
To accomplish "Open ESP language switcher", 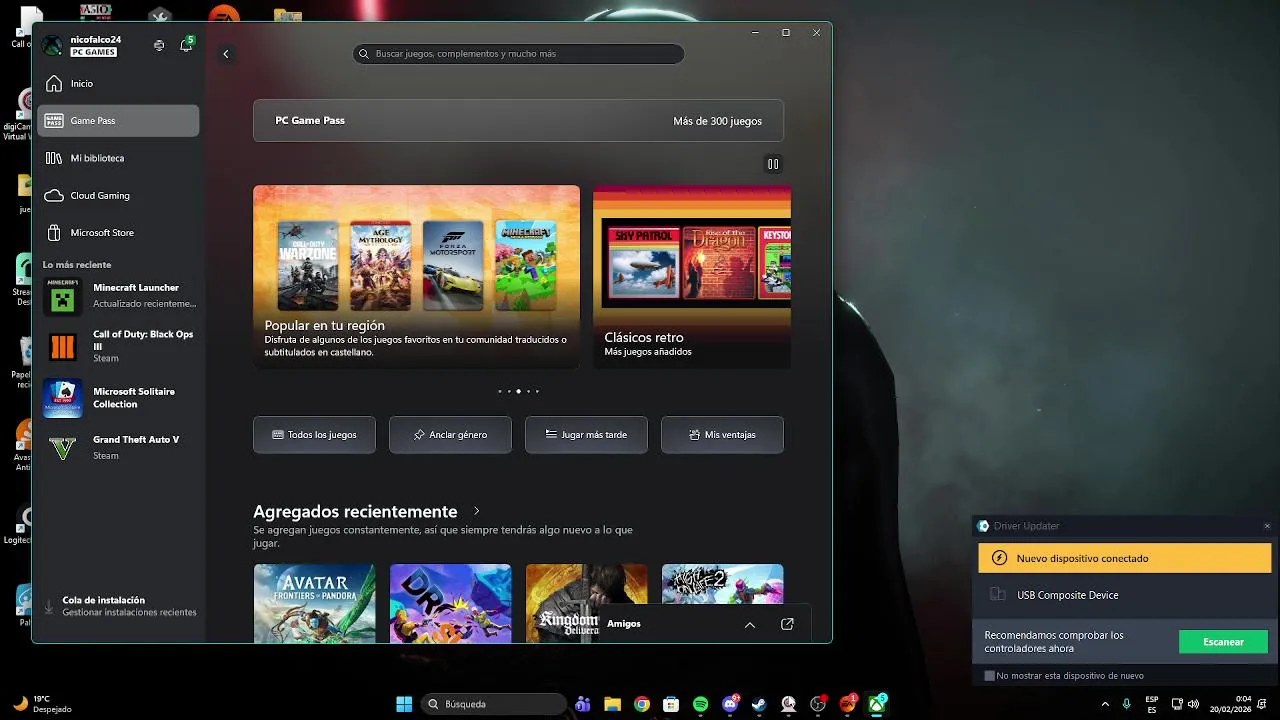I will pos(1152,704).
